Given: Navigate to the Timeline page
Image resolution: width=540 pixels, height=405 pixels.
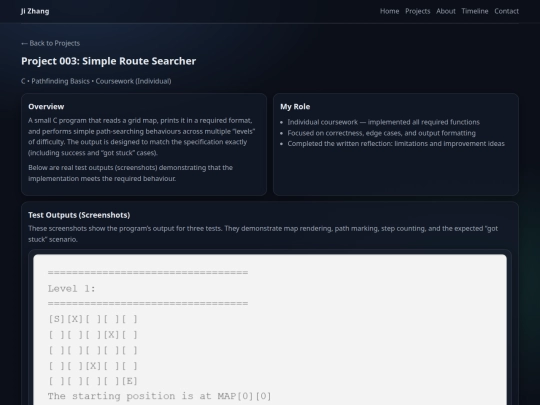Looking at the screenshot, I should coord(475,11).
